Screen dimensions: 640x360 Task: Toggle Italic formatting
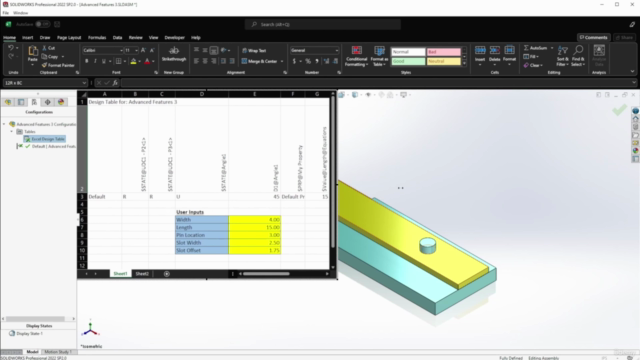(95, 61)
